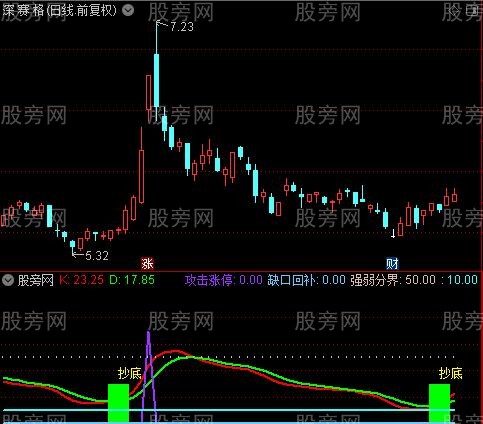
Task: Click the last 抄底 signal label at chart end
Action: coord(451,374)
